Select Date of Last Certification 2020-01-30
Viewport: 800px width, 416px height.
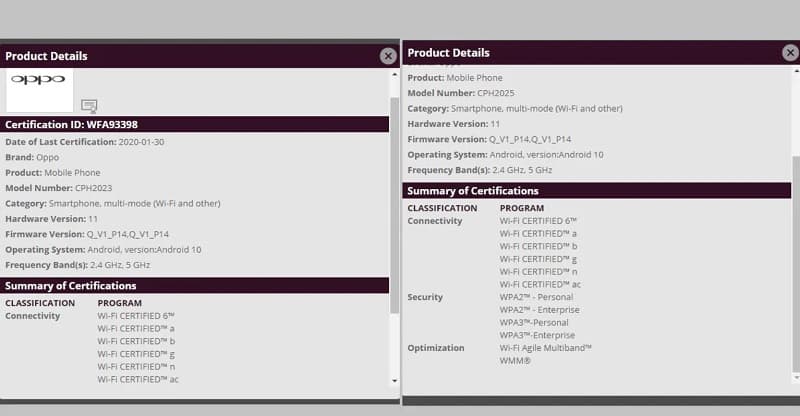85,142
